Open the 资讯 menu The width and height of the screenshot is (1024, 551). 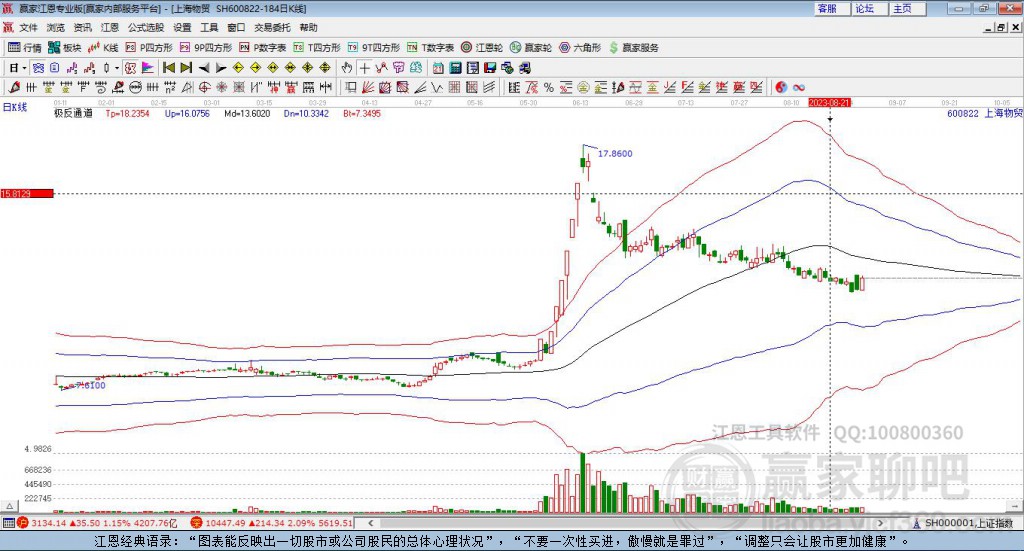click(x=82, y=27)
